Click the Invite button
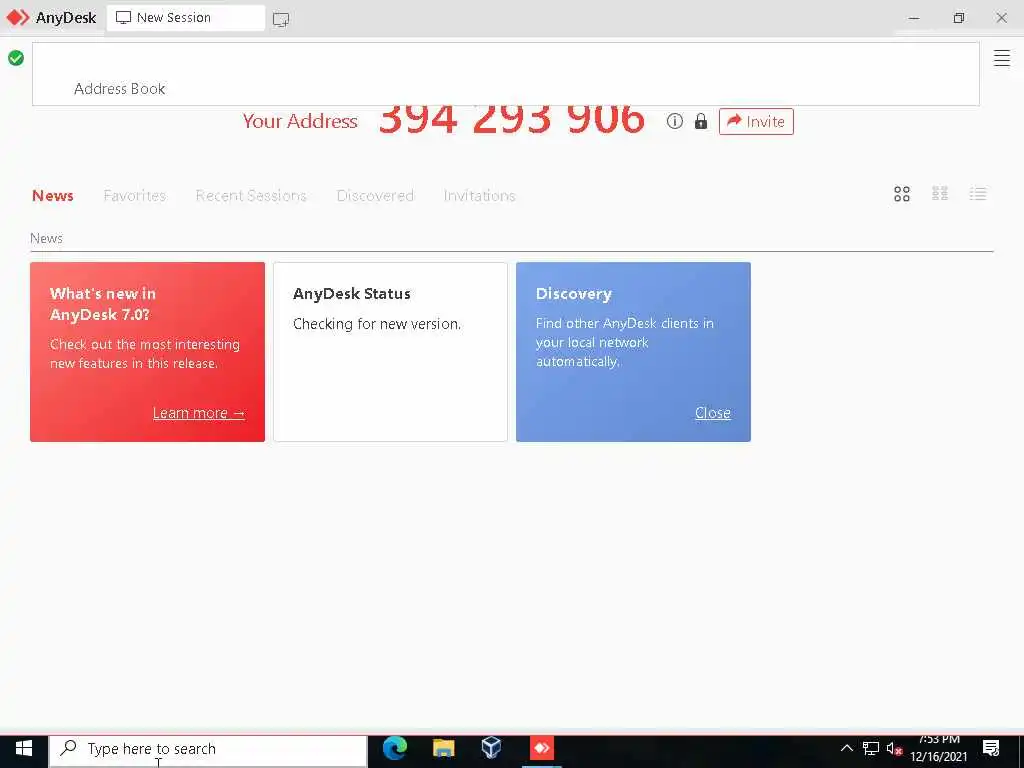The image size is (1024, 768). click(x=756, y=121)
